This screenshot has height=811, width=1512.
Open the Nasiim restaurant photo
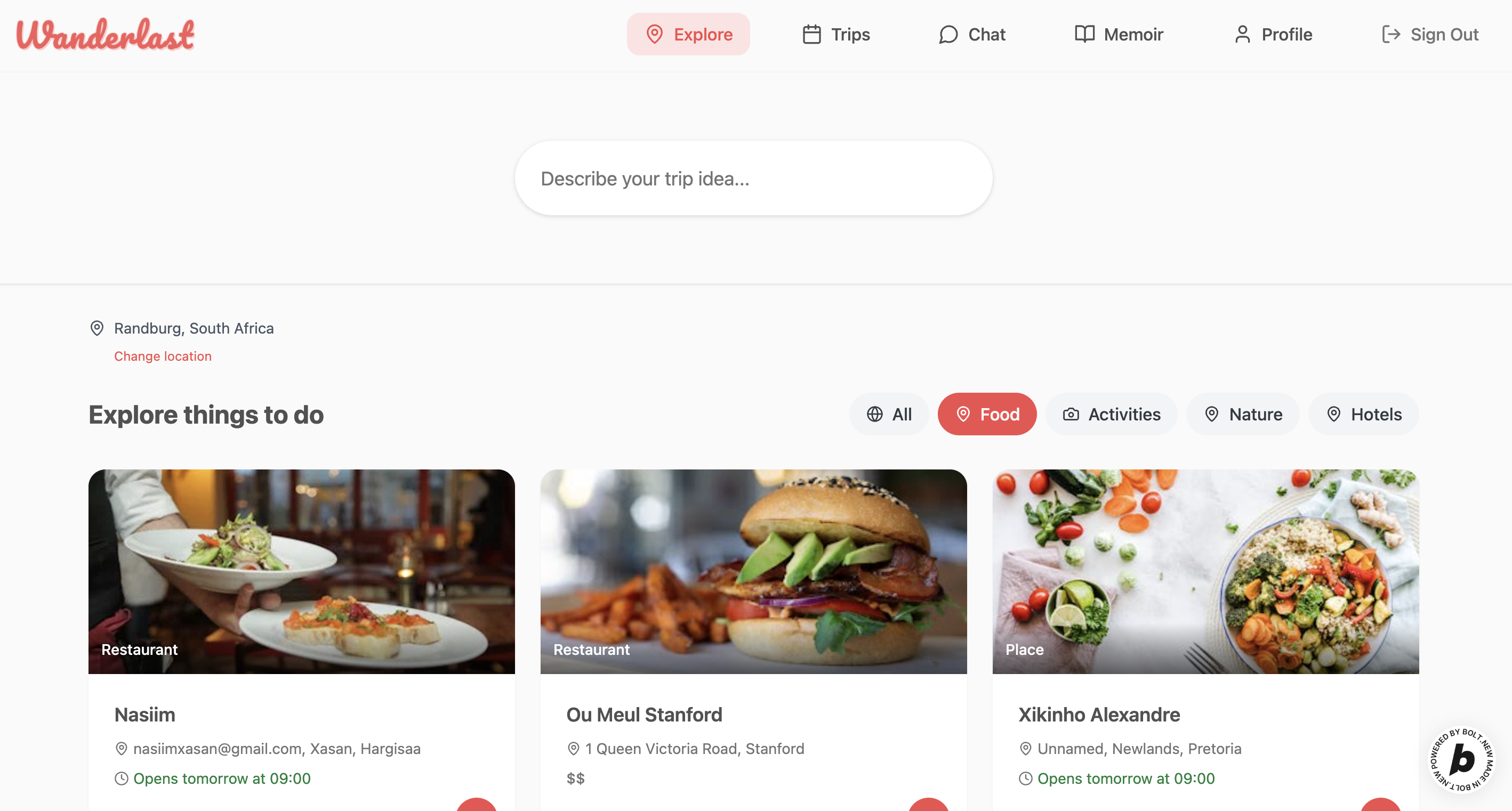pyautogui.click(x=302, y=571)
